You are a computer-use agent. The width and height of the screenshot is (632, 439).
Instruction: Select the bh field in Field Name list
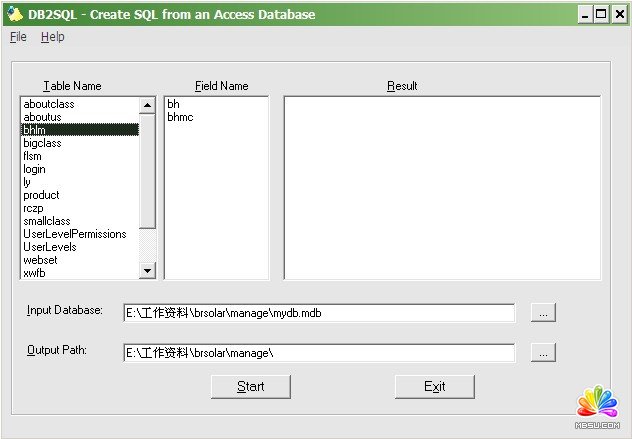(x=174, y=104)
